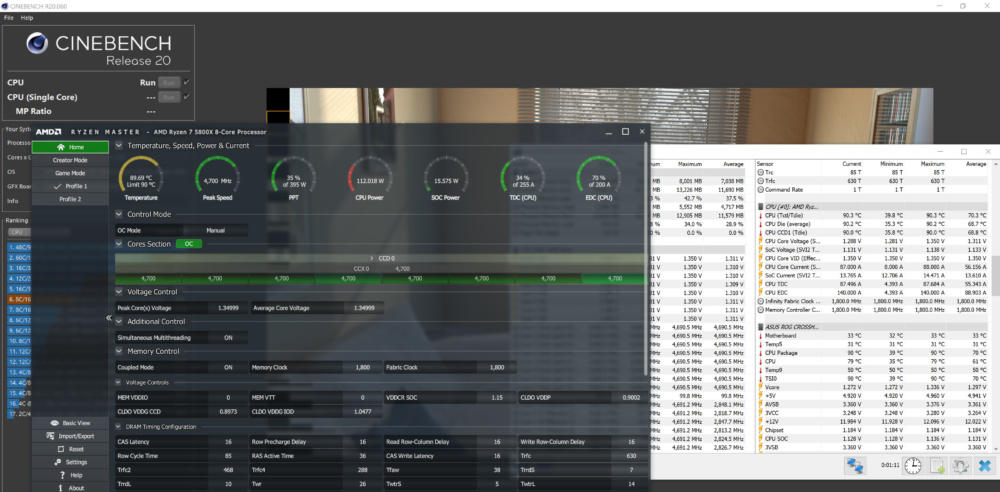Select the CPU EDC sensor row in HWiNFO
This screenshot has width=1000, height=492.
pyautogui.click(x=871, y=292)
